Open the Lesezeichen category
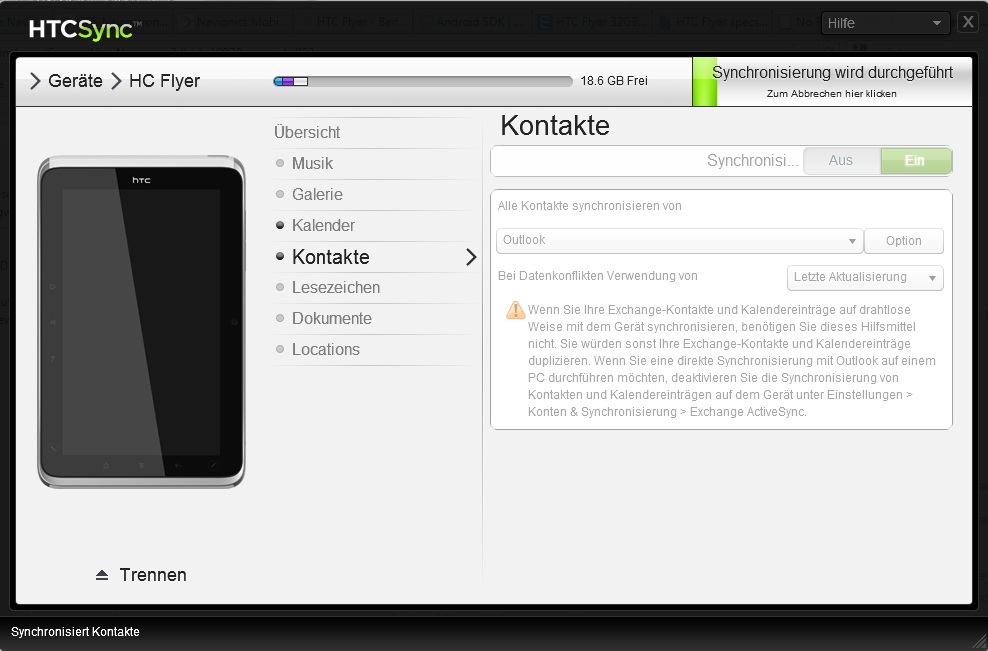This screenshot has height=651, width=988. pos(335,288)
